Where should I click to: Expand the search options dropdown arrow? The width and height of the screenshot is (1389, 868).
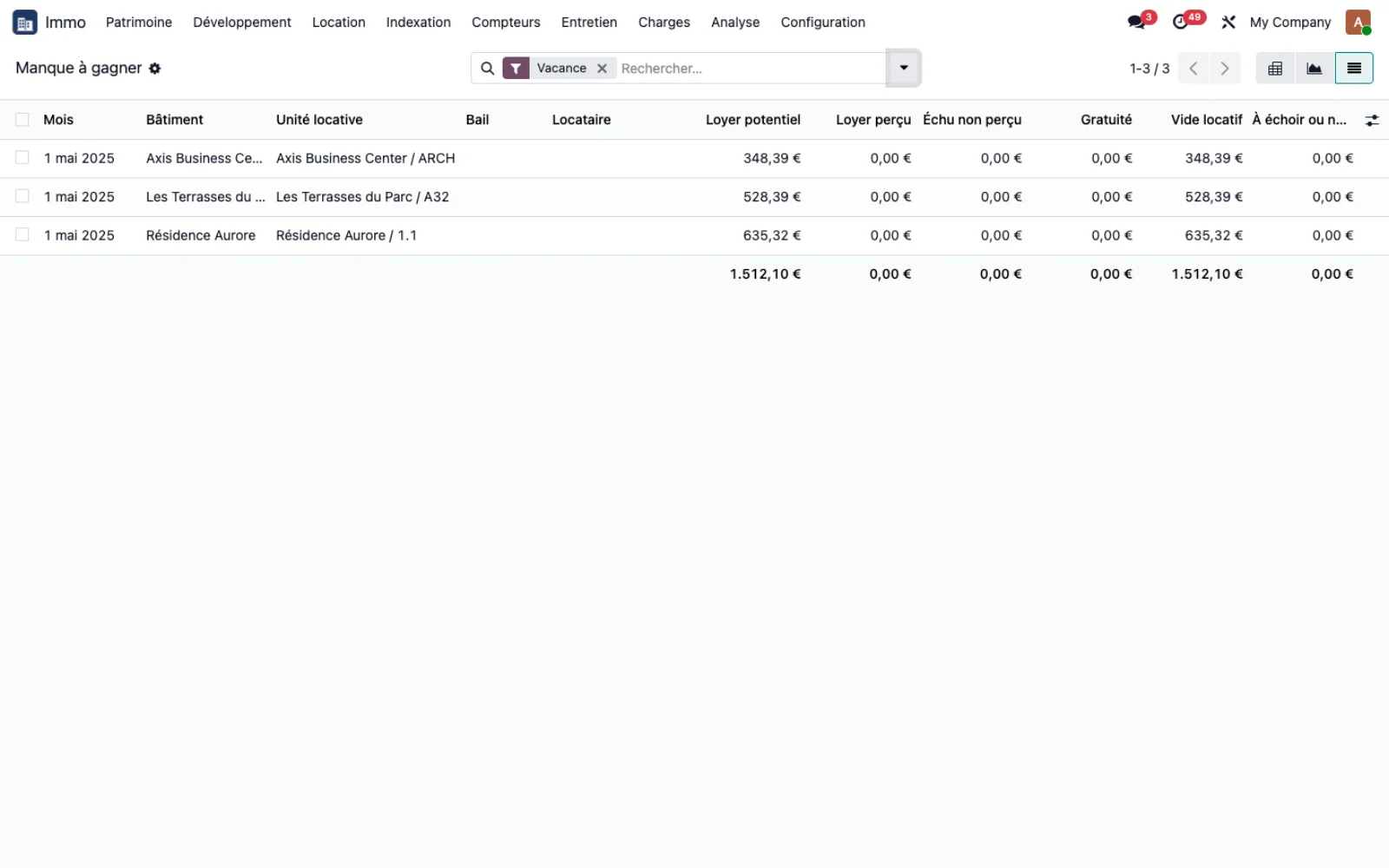904,68
